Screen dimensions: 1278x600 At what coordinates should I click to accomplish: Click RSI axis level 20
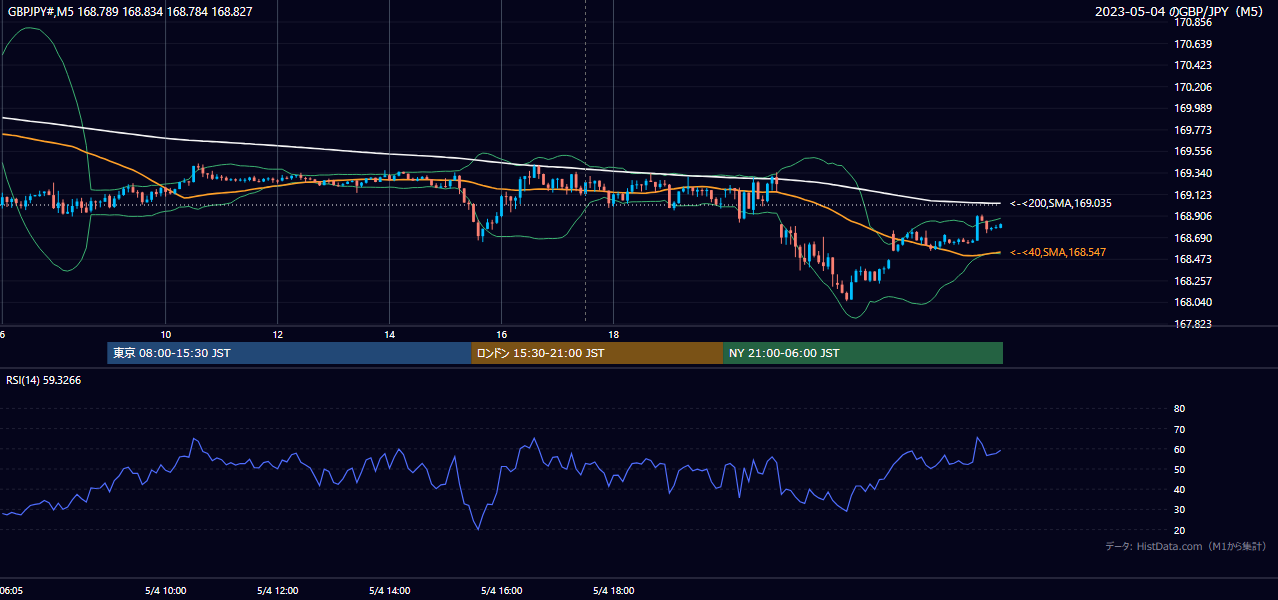(x=1179, y=530)
